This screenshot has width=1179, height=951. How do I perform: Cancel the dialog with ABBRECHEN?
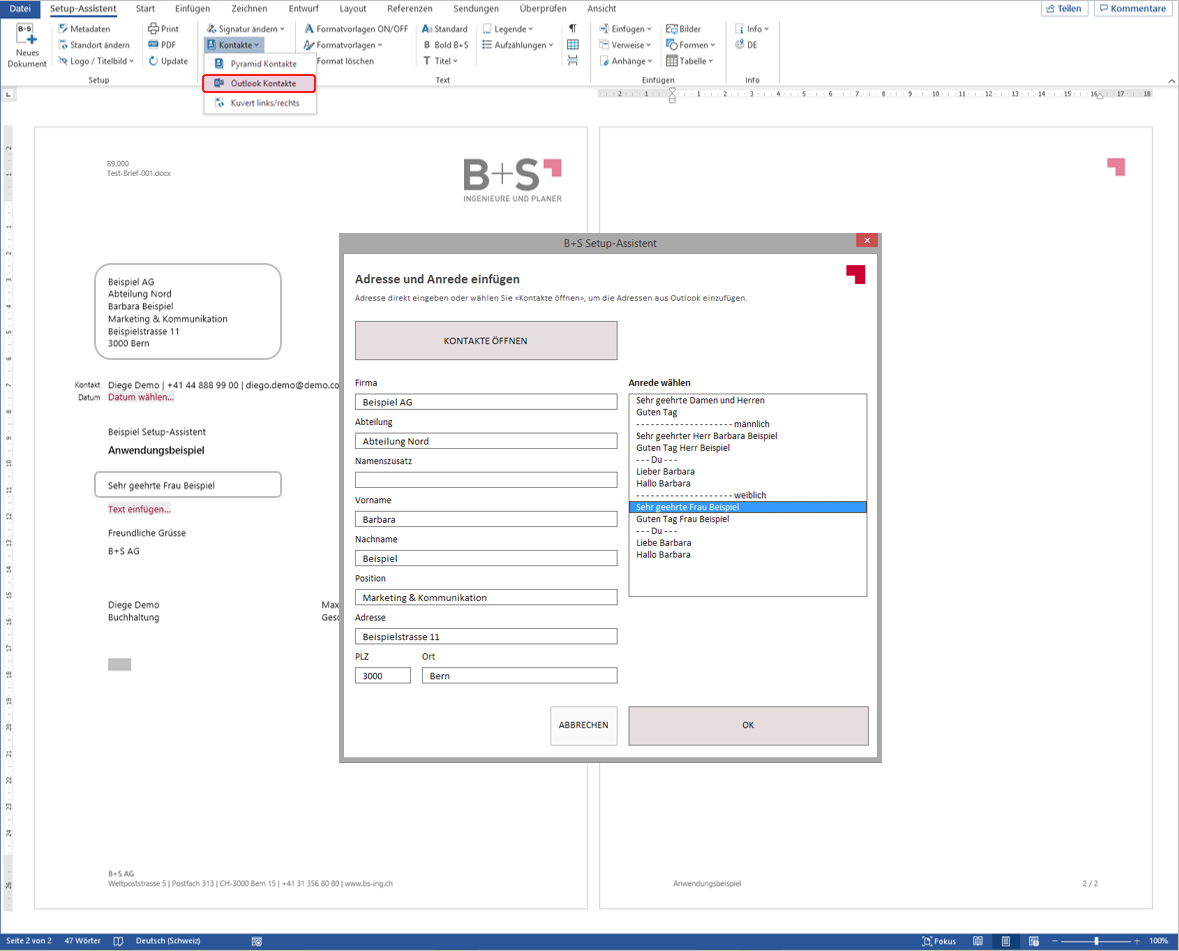[x=583, y=725]
